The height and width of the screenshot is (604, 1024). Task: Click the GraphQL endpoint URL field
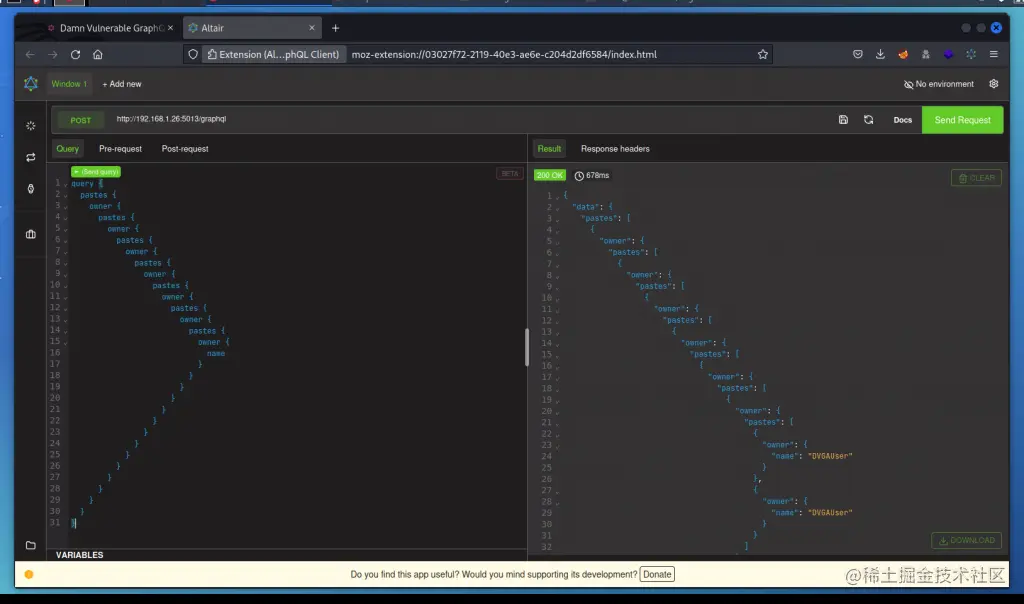coord(470,119)
